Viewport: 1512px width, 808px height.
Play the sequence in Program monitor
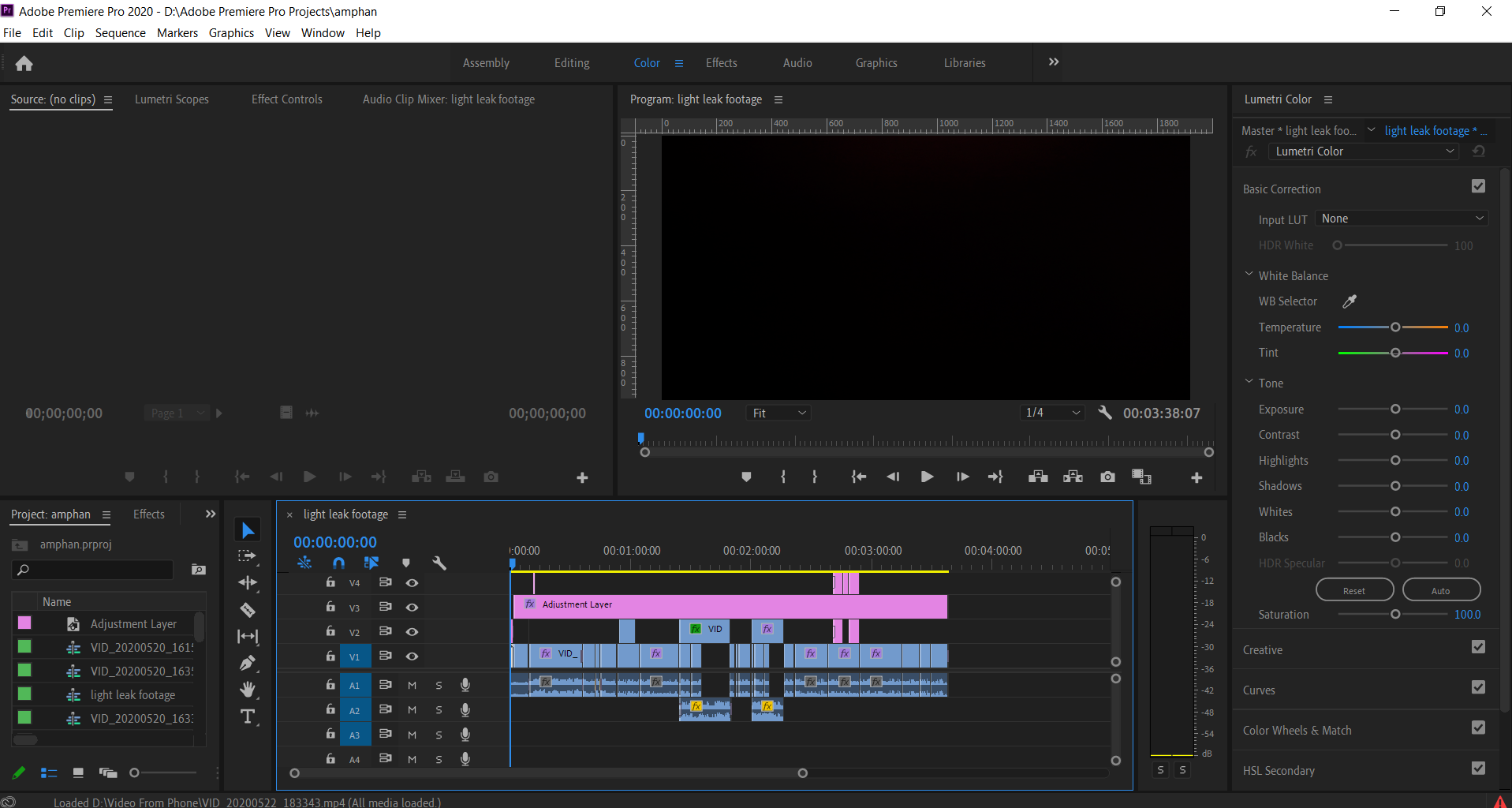click(x=927, y=477)
